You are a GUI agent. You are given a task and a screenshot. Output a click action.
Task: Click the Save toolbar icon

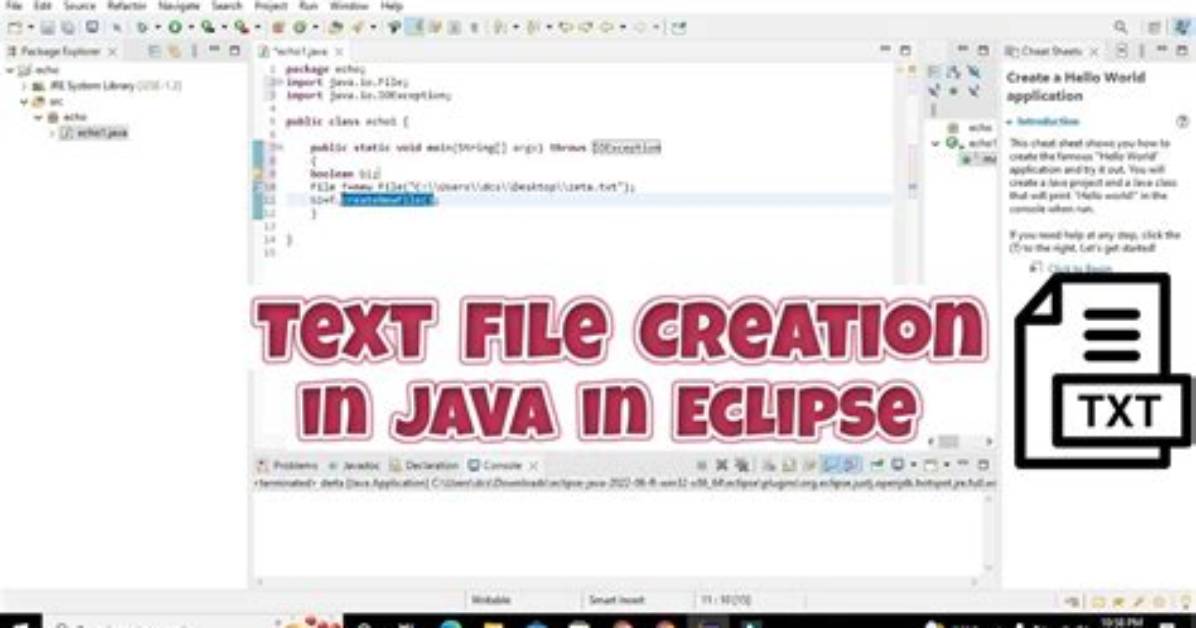point(47,28)
